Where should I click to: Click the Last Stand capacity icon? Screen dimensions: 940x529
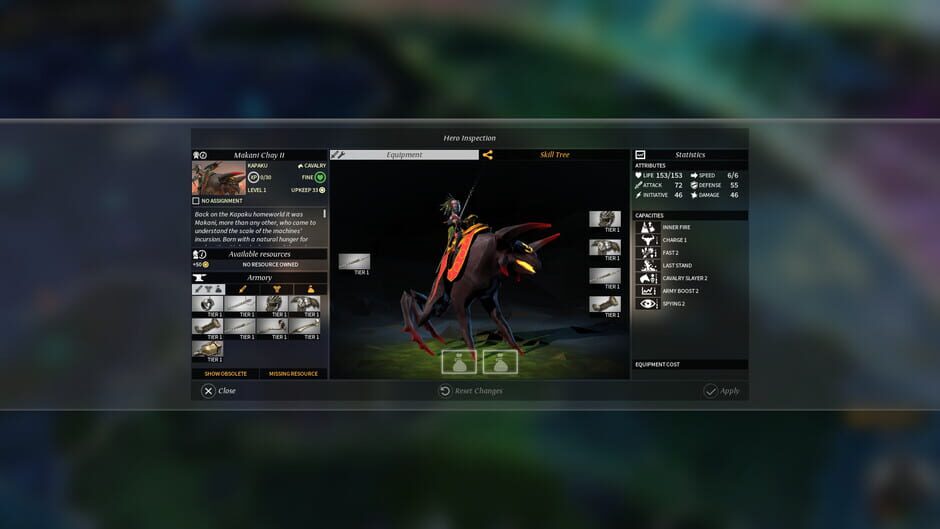click(647, 265)
